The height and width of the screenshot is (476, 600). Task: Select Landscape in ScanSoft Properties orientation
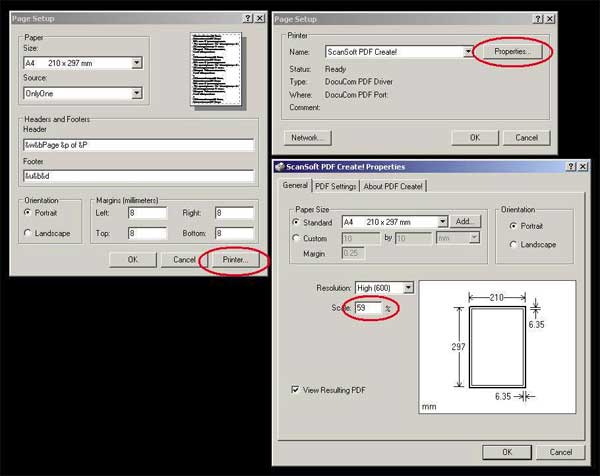click(514, 244)
